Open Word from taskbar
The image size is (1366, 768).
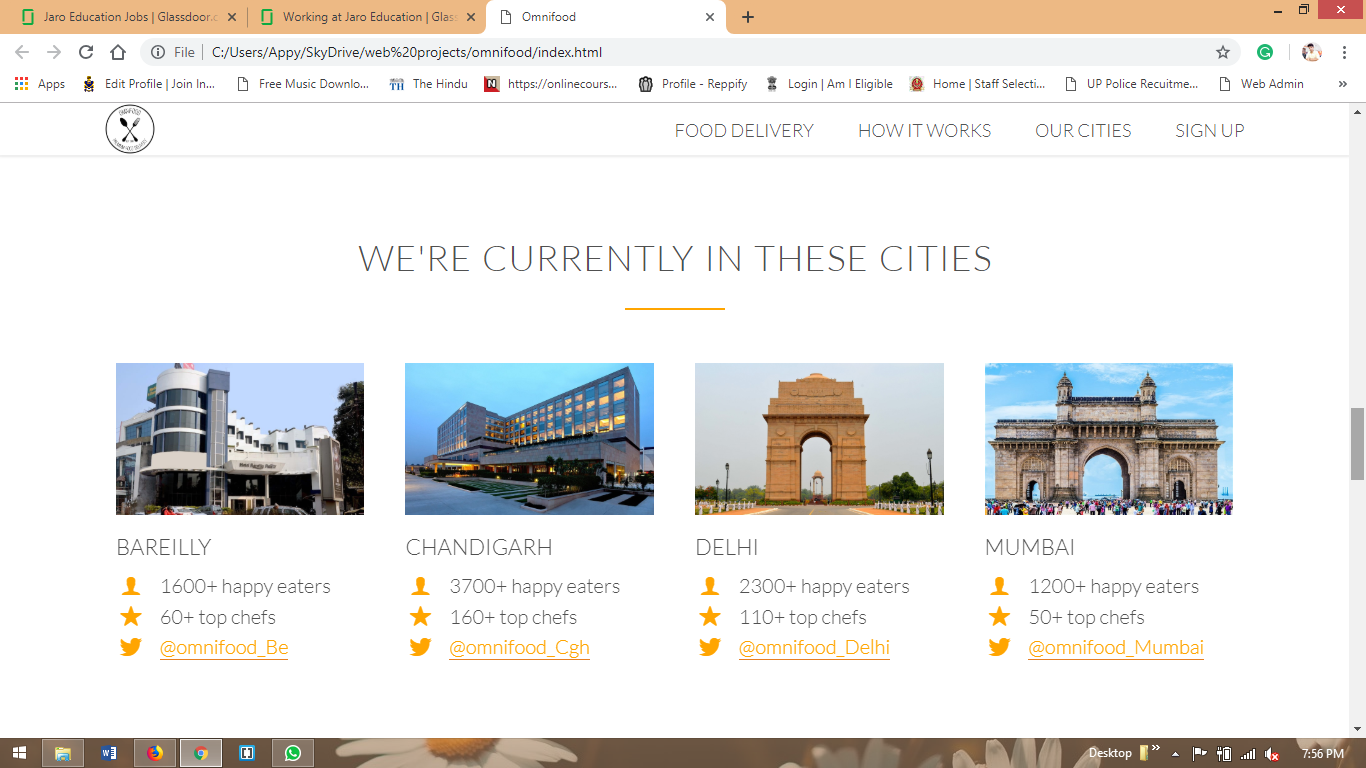click(109, 753)
